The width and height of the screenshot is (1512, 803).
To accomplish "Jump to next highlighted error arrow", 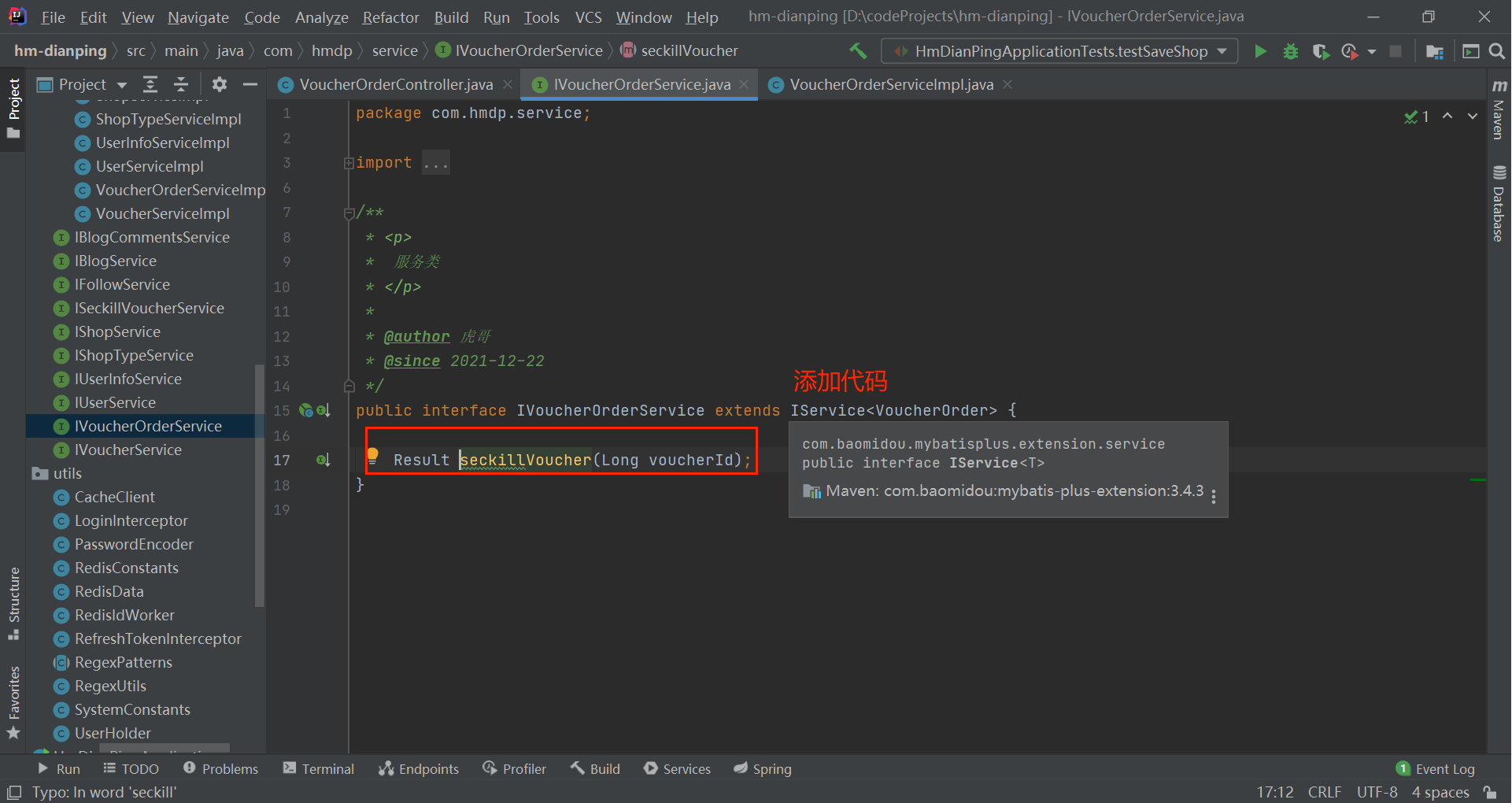I will (x=1472, y=116).
